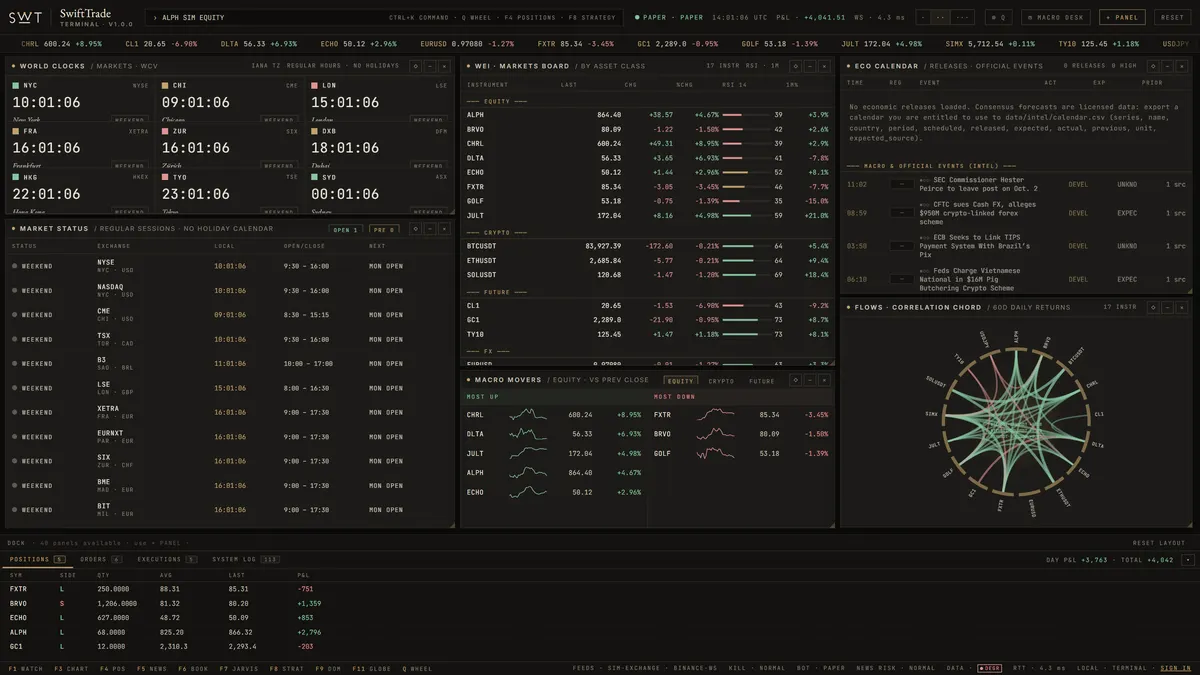Click the SWT SwiftTrade logo
The width and height of the screenshot is (1200, 675).
[x=70, y=17]
